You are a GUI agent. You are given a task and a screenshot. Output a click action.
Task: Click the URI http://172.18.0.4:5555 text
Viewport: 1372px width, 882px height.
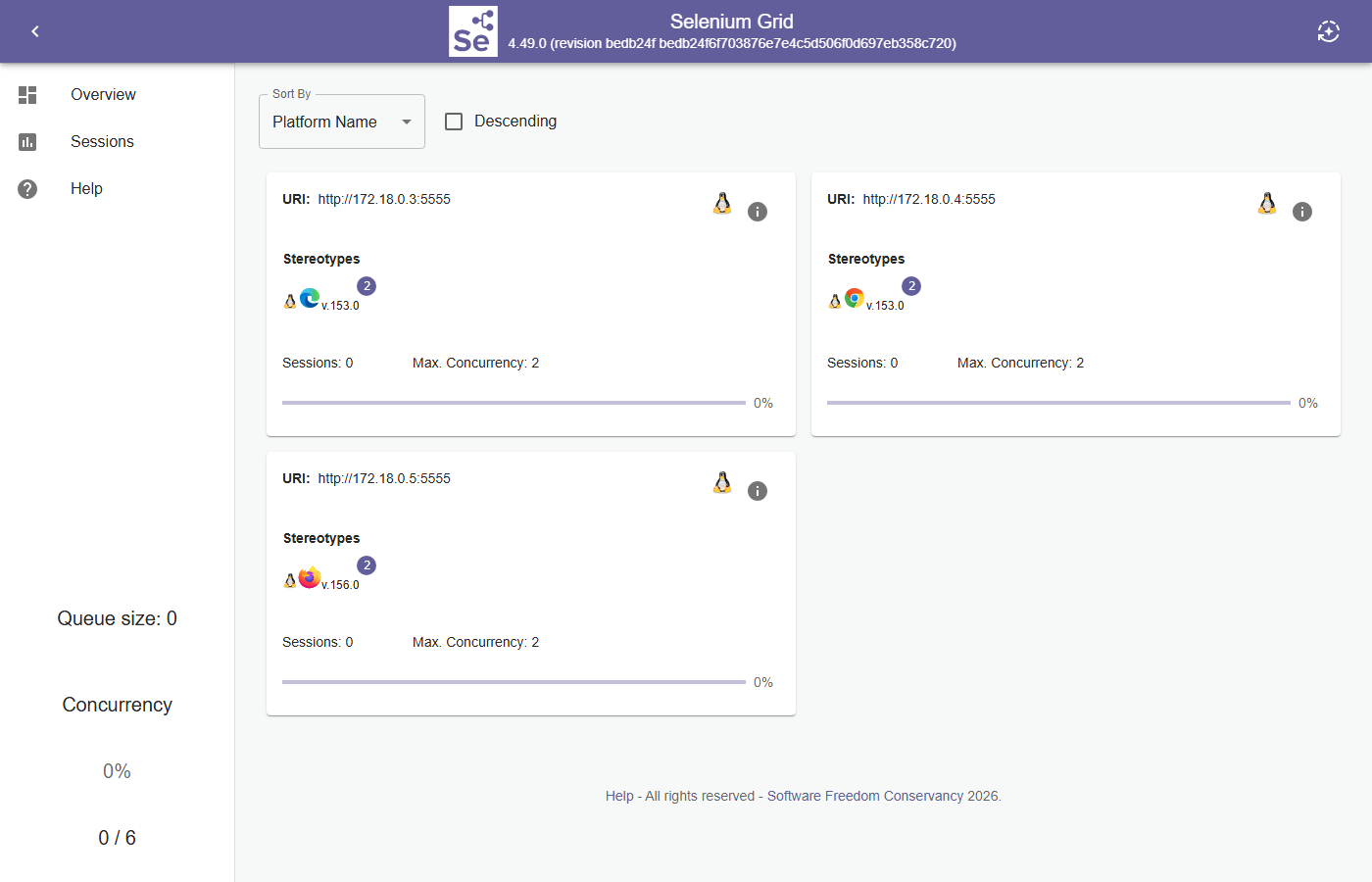[929, 199]
